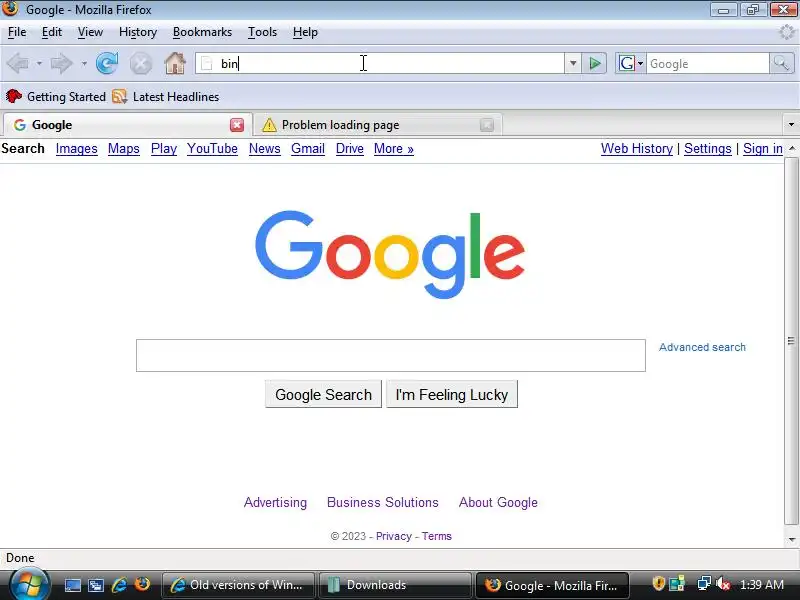Click the page vertical scrollbar thumb
Screen dimensions: 800x600
pos(791,341)
